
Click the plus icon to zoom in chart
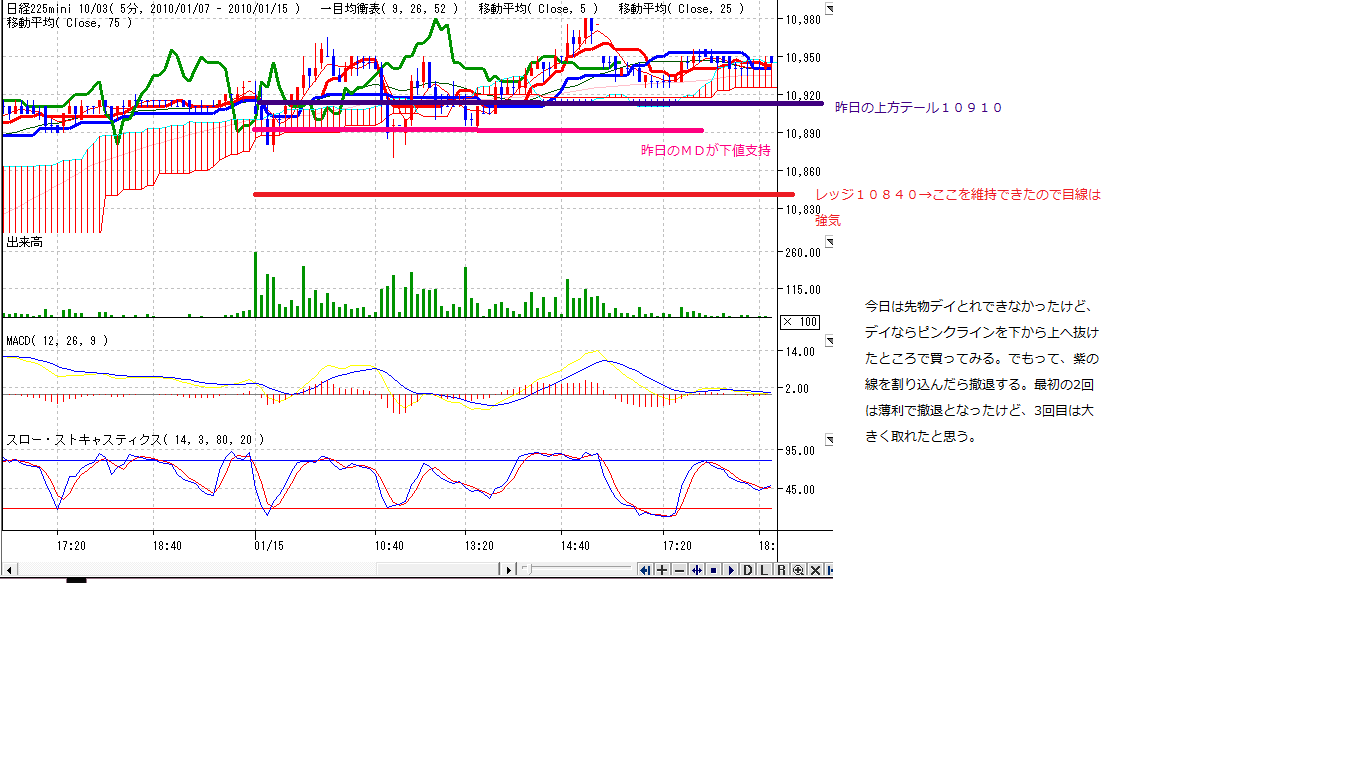click(662, 570)
